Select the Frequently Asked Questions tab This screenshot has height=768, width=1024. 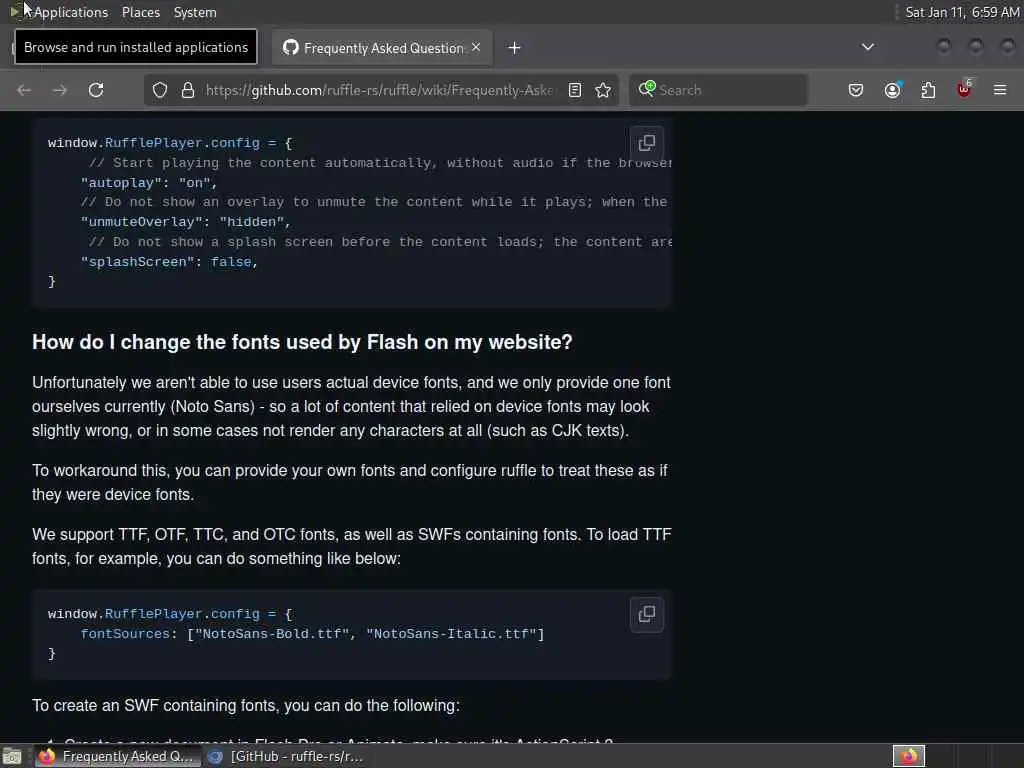(382, 48)
